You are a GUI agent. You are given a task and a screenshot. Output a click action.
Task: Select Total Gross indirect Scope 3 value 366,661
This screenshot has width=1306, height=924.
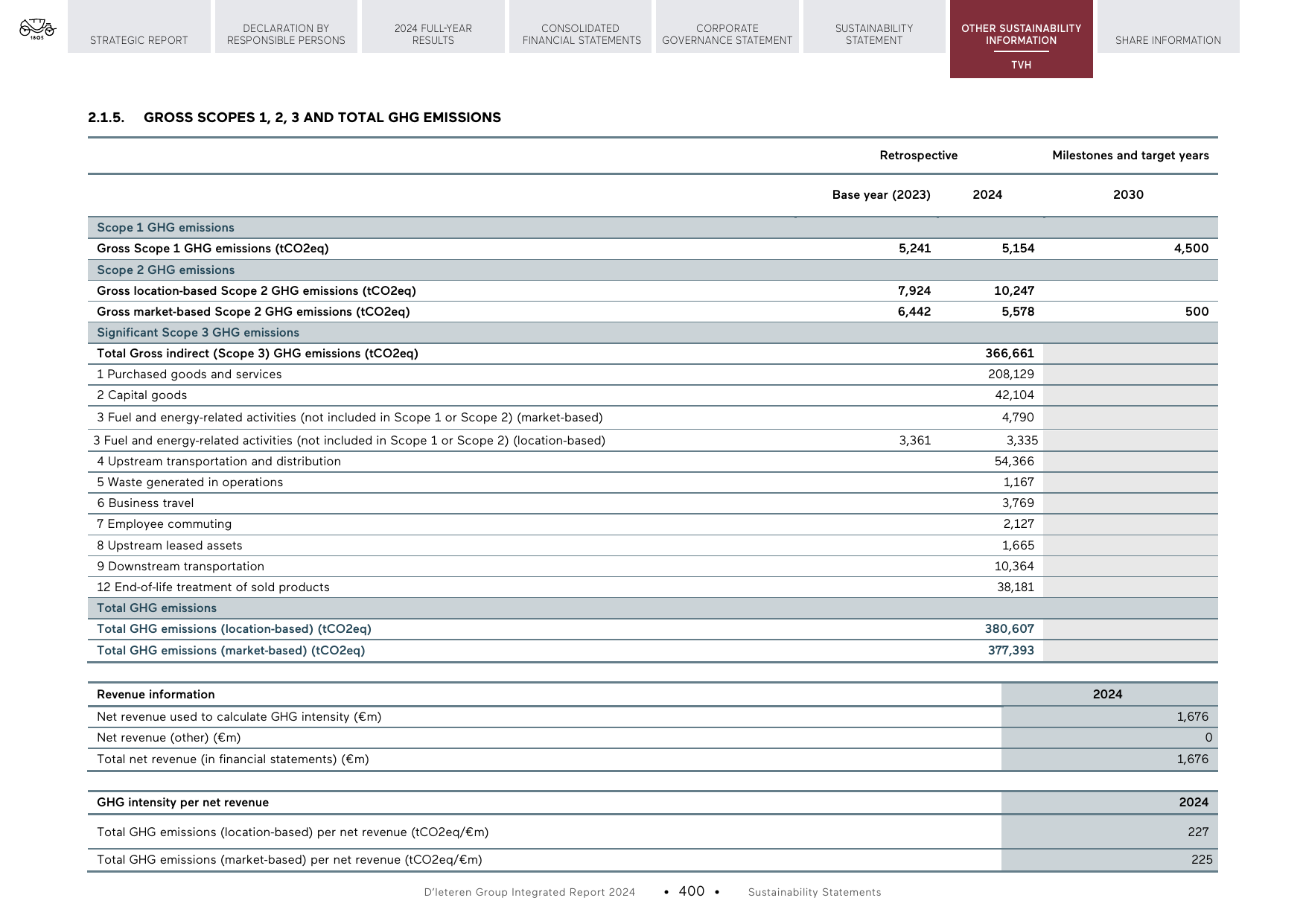(x=1010, y=354)
